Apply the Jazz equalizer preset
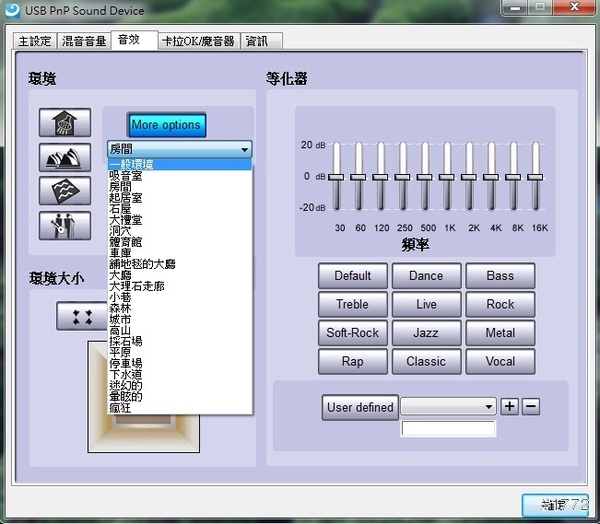This screenshot has width=600, height=524. point(426,333)
